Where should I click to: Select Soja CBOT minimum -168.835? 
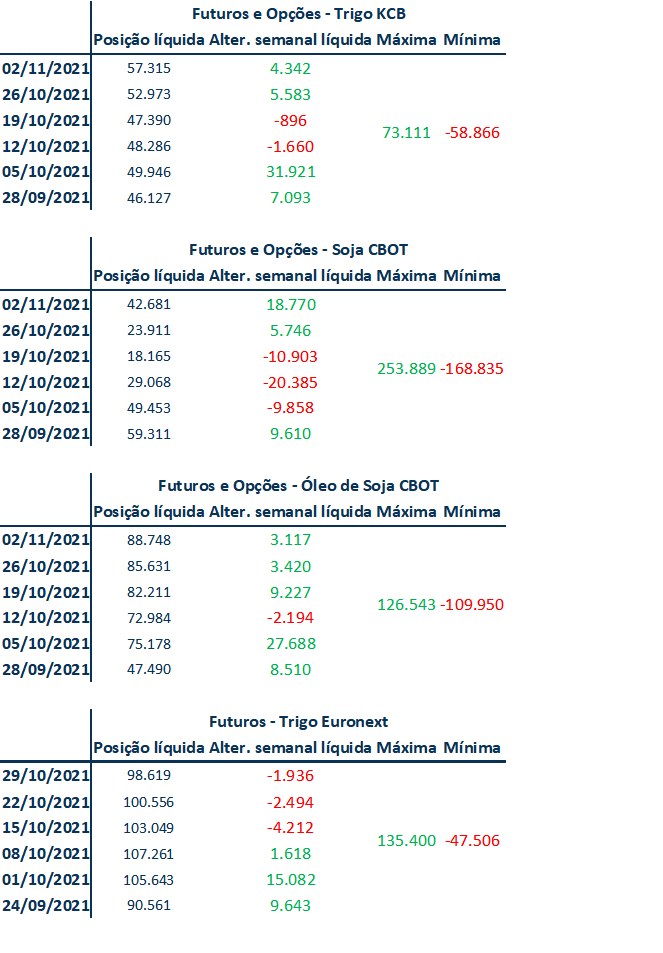(472, 368)
